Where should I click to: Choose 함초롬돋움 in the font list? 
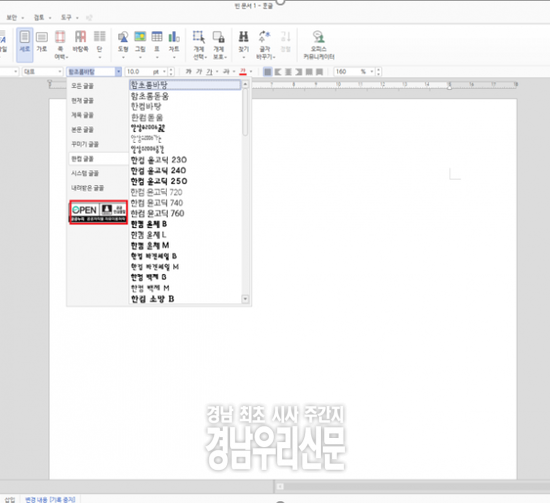[x=150, y=96]
